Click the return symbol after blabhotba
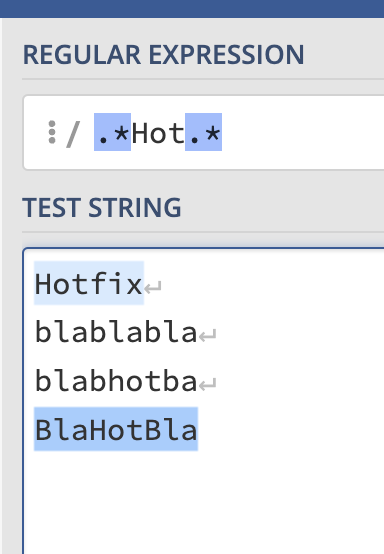 tap(207, 384)
